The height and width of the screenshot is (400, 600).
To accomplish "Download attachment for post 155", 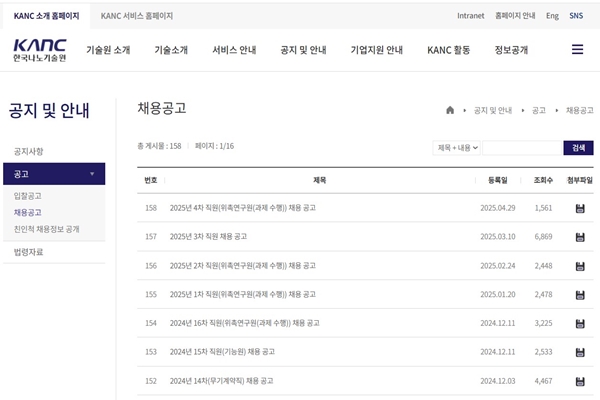I will (x=580, y=295).
